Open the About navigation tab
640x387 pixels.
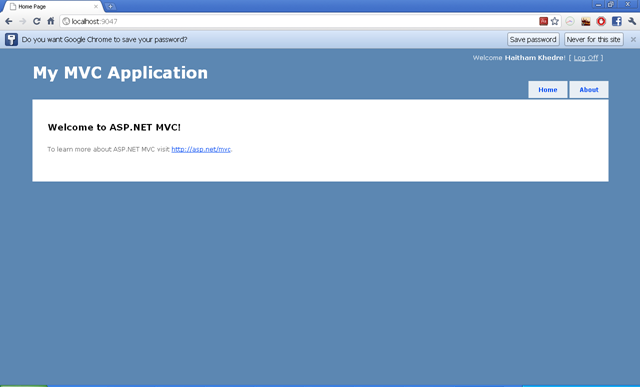[x=589, y=90]
